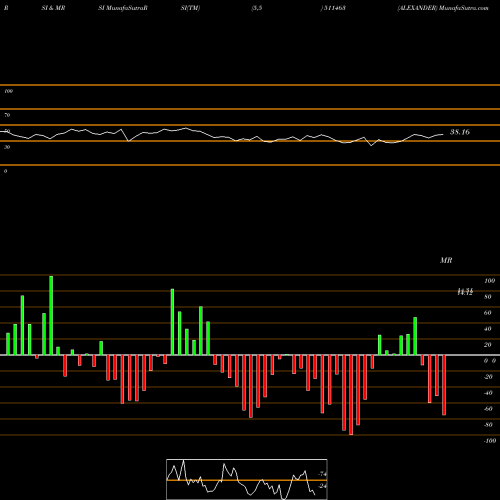Image resolution: width=500 pixels, height=500 pixels.
Task: Click the SI MunafaSutraR header text
Action: 123,8
